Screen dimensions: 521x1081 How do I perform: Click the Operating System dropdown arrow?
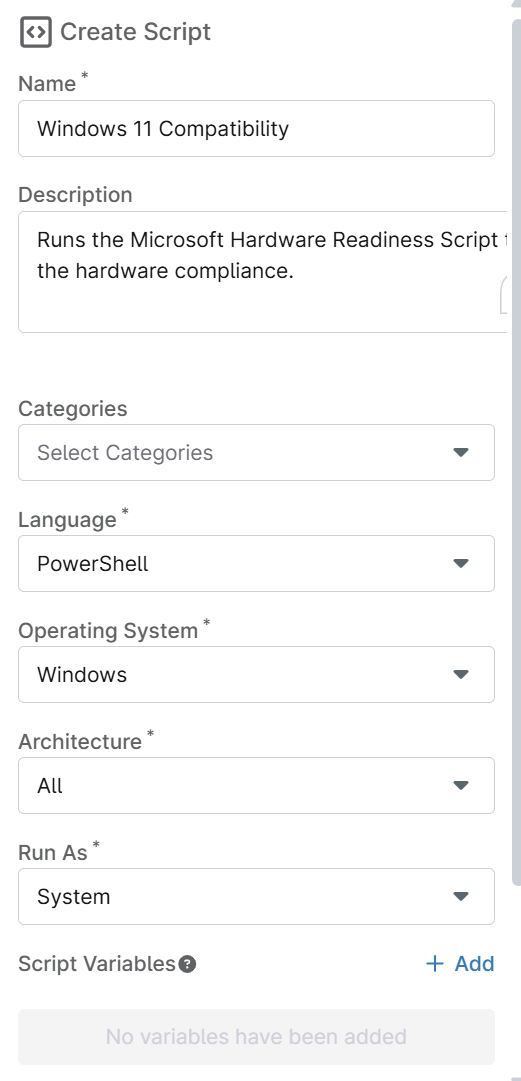pos(461,674)
